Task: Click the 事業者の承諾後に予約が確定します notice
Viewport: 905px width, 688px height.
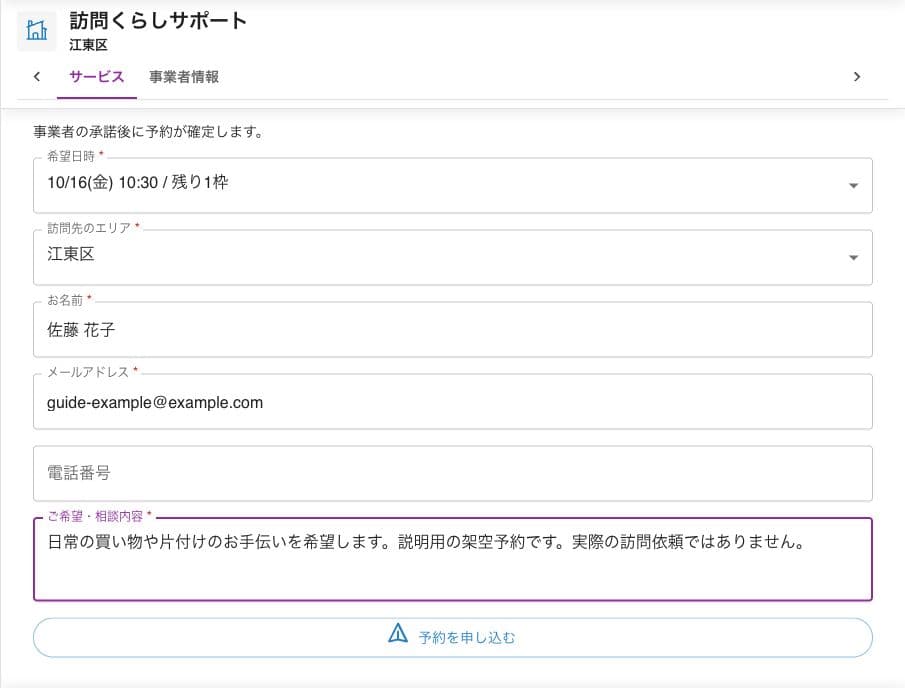Action: pos(148,132)
